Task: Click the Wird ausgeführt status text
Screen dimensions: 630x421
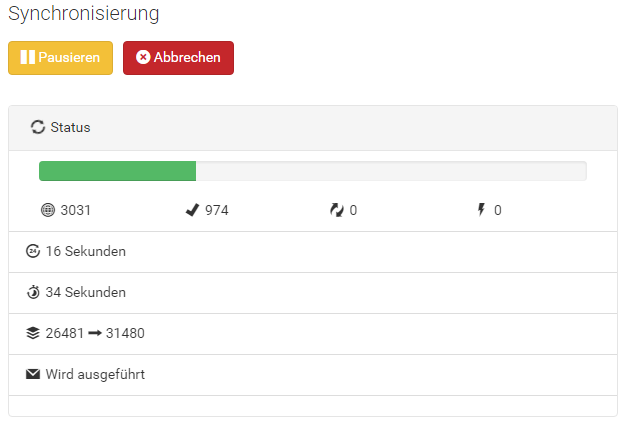Action: coord(95,374)
